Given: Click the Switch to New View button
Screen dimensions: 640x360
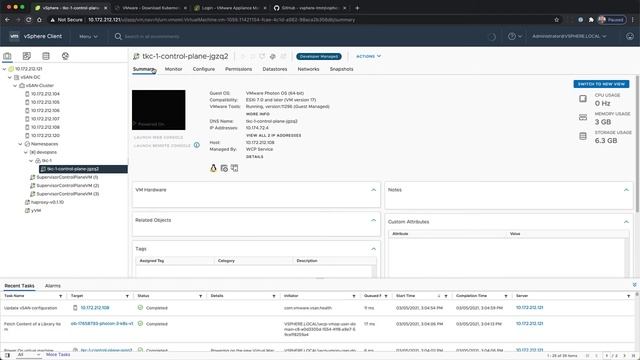Looking at the screenshot, I should 601,84.
